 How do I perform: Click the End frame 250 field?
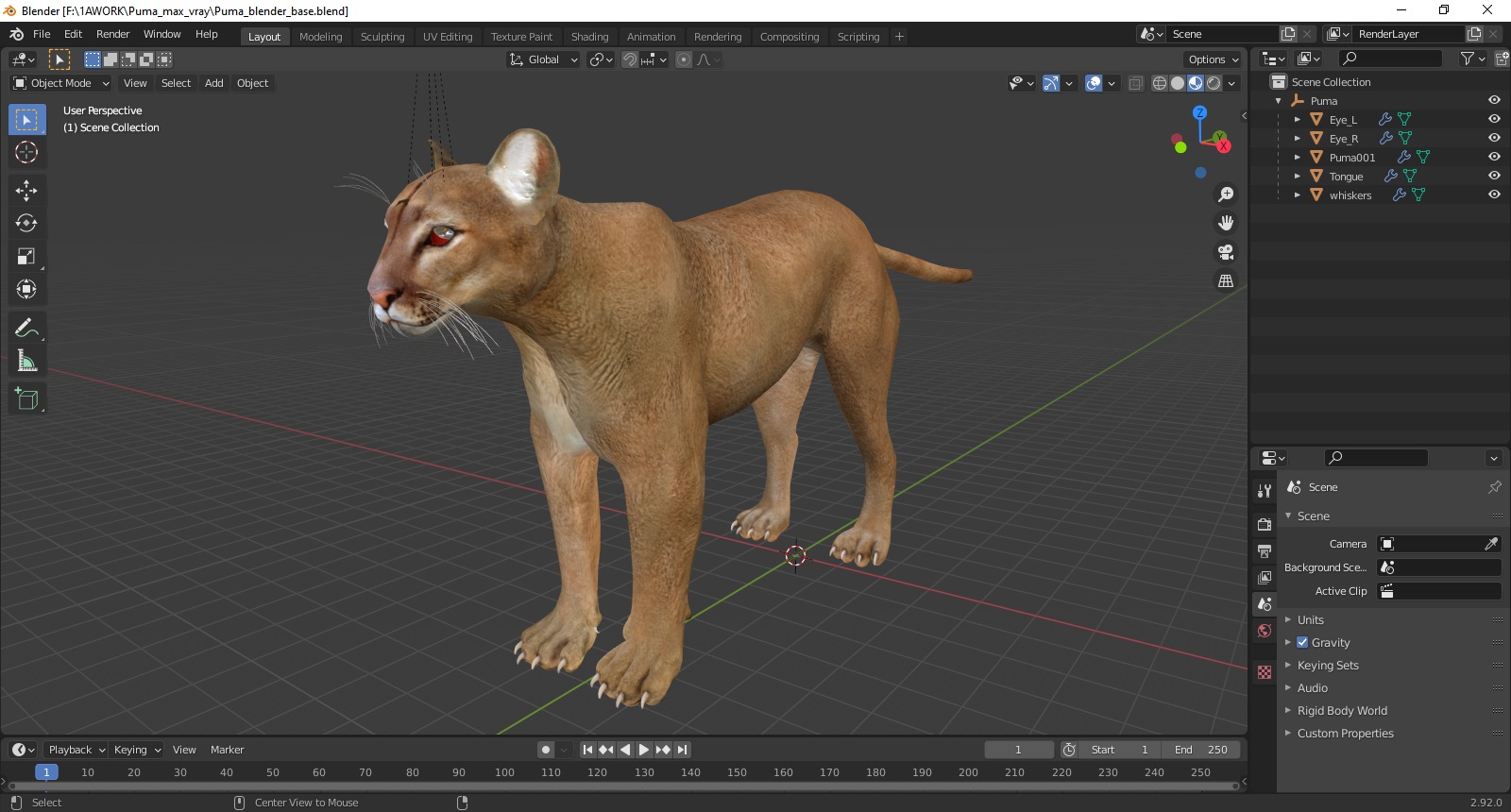(1200, 750)
